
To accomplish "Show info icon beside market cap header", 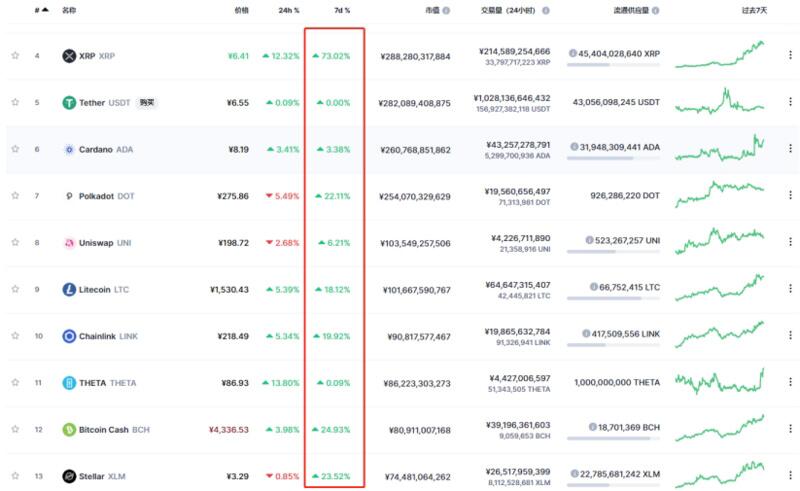I will (446, 10).
